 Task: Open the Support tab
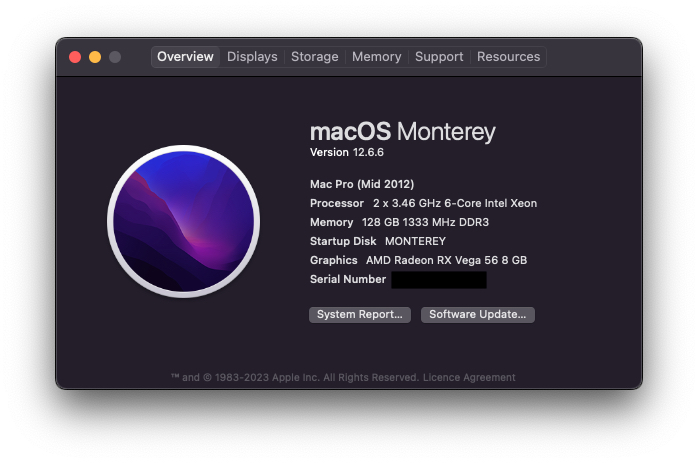tap(439, 57)
